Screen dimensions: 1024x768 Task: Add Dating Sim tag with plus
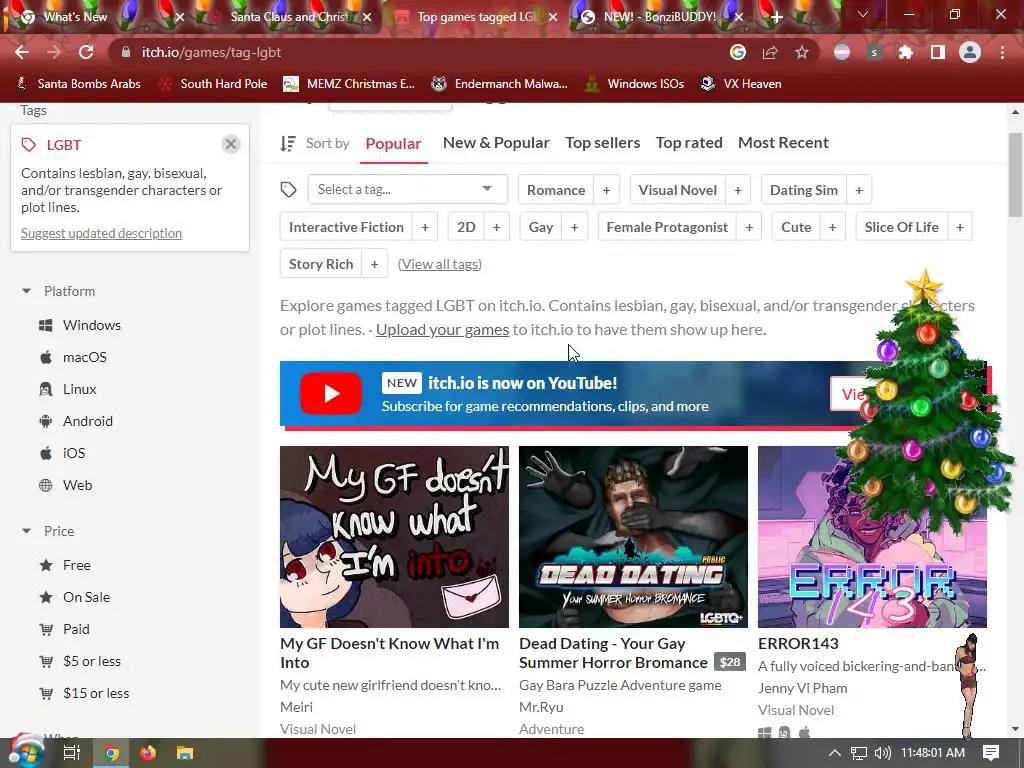point(859,190)
